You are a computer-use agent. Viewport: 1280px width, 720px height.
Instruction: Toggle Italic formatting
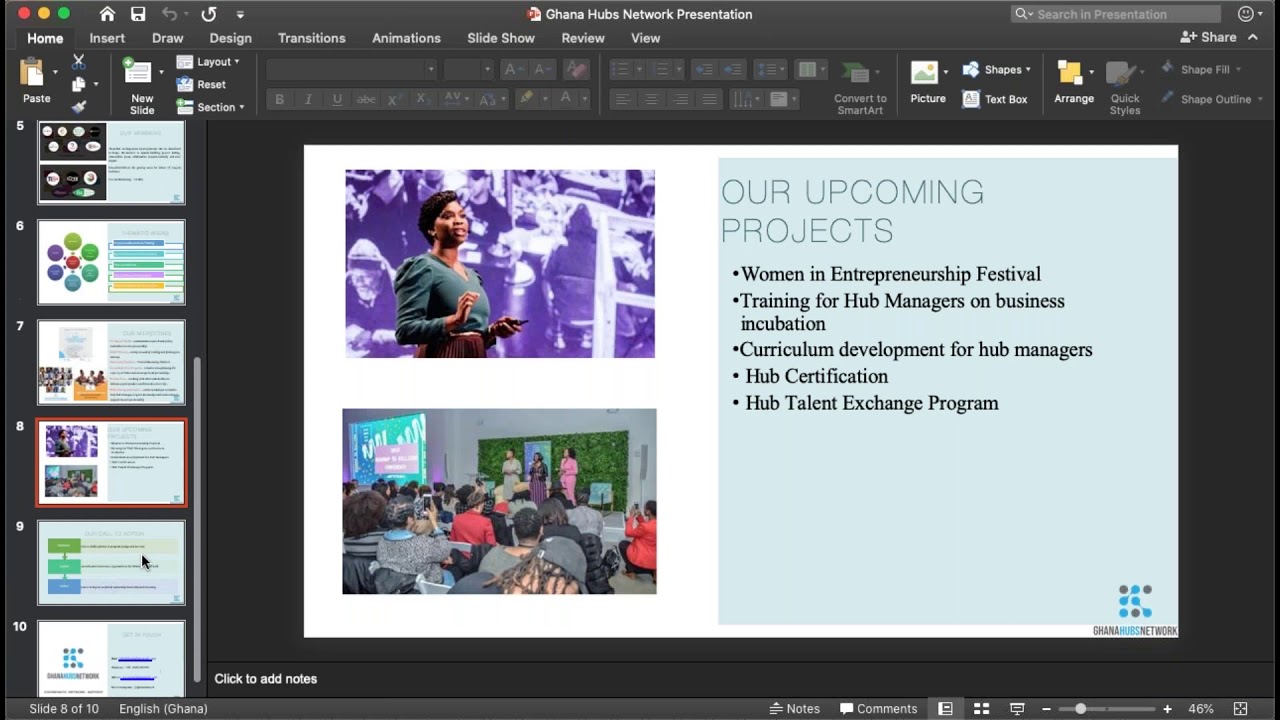[308, 99]
